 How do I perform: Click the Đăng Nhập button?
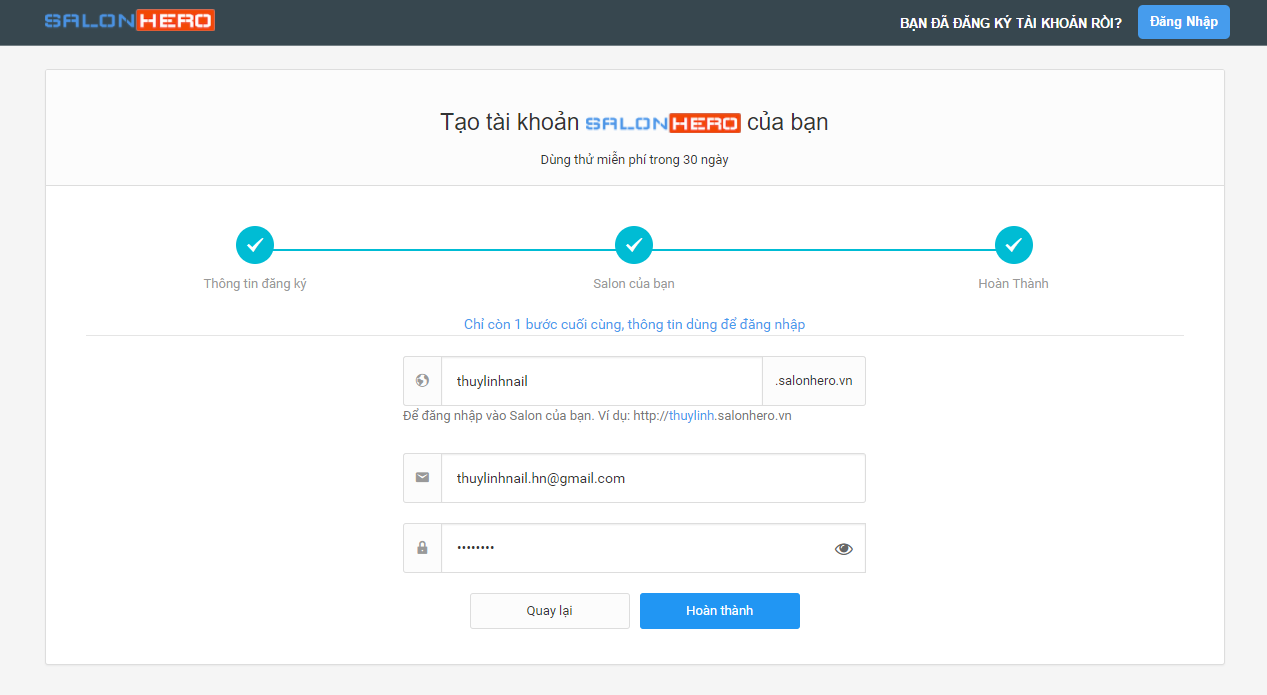(1184, 22)
